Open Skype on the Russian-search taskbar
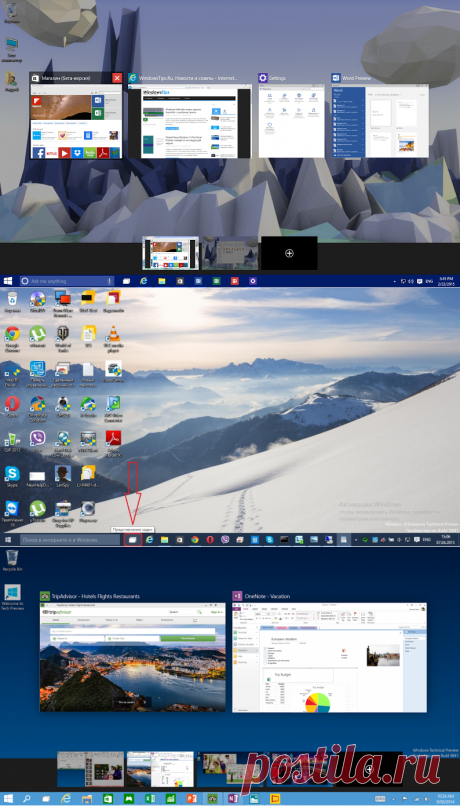 tap(269, 539)
